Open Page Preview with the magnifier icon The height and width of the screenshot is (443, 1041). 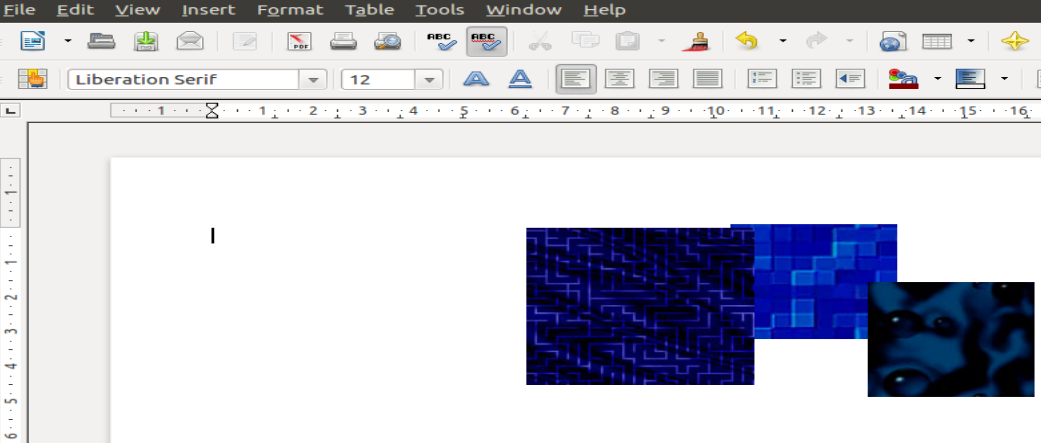pyautogui.click(x=387, y=41)
